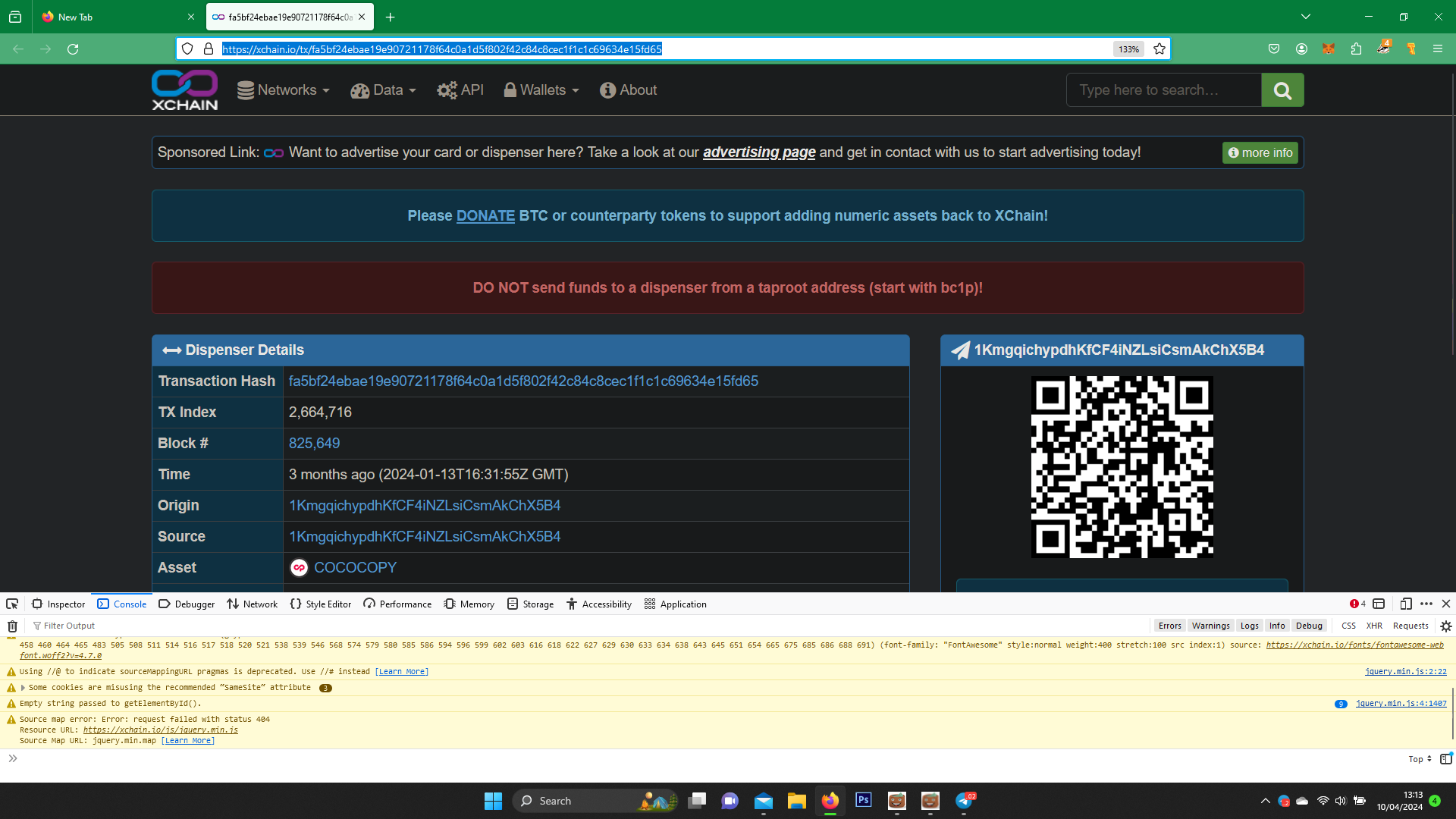Activate the devtools element picker icon
This screenshot has height=819, width=1456.
click(x=12, y=604)
